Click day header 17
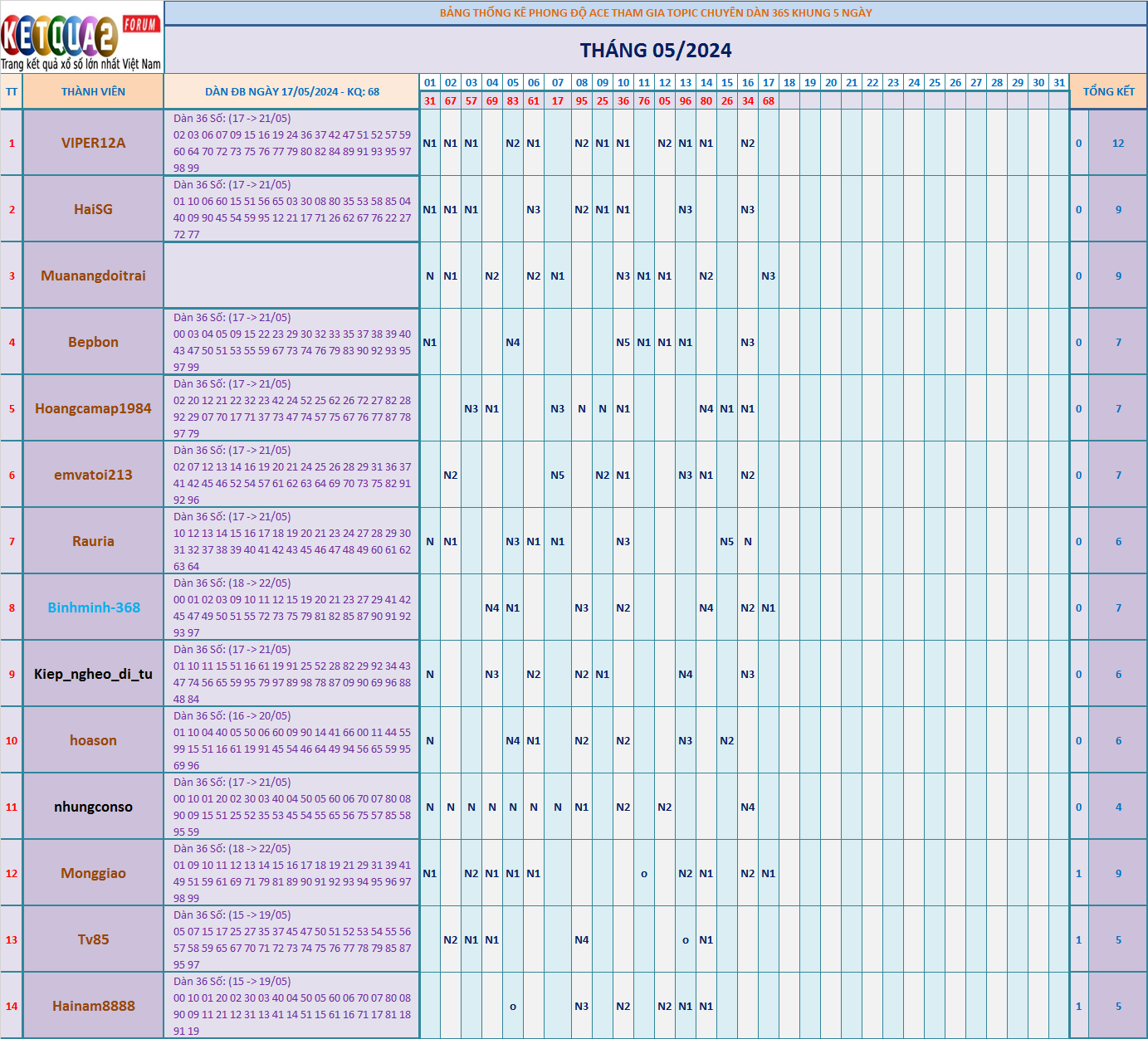This screenshot has width=1148, height=1039. [x=769, y=82]
